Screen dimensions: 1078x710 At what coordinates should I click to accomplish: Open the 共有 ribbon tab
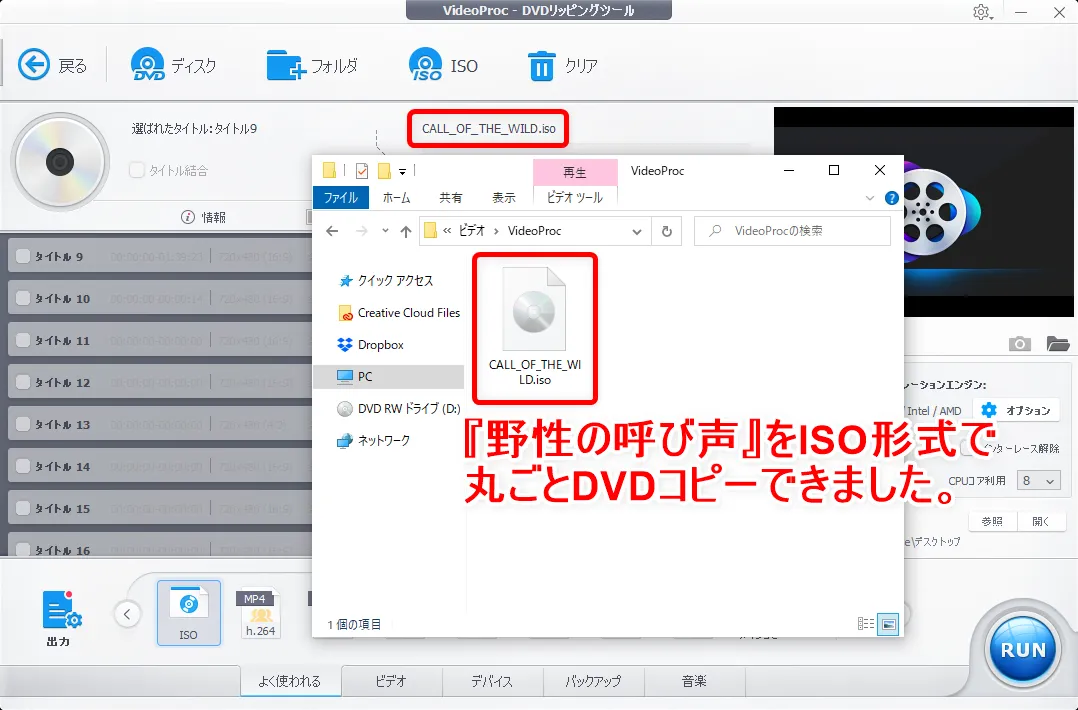pyautogui.click(x=450, y=197)
